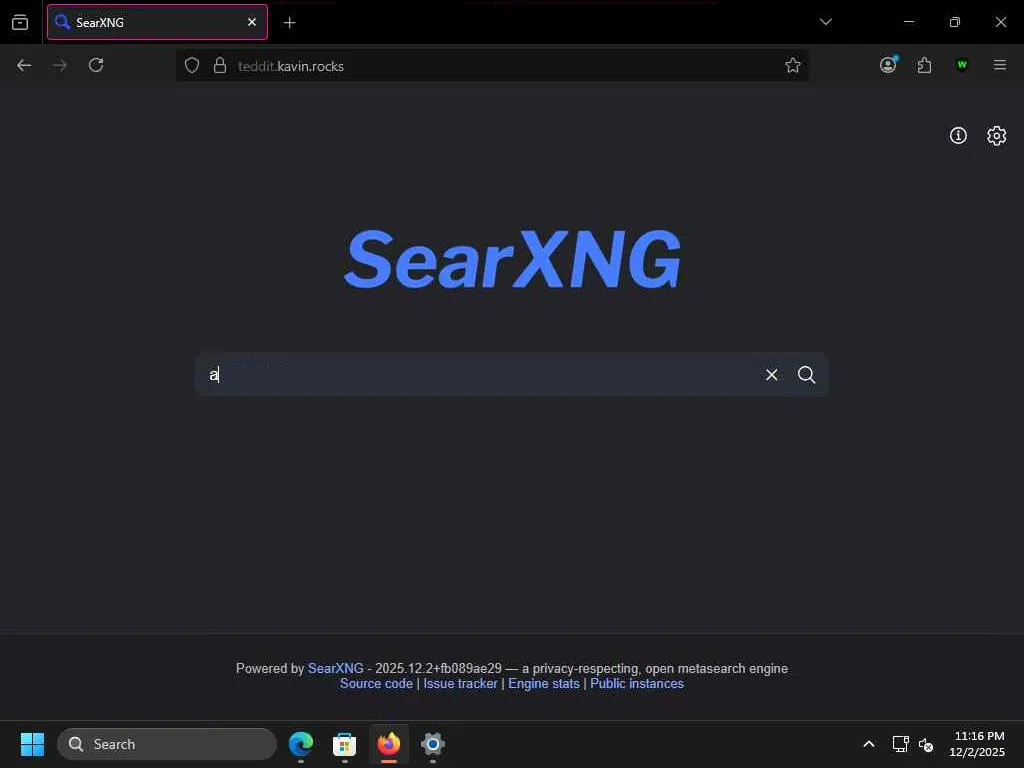Select the SearXNG browser tab

[x=157, y=22]
